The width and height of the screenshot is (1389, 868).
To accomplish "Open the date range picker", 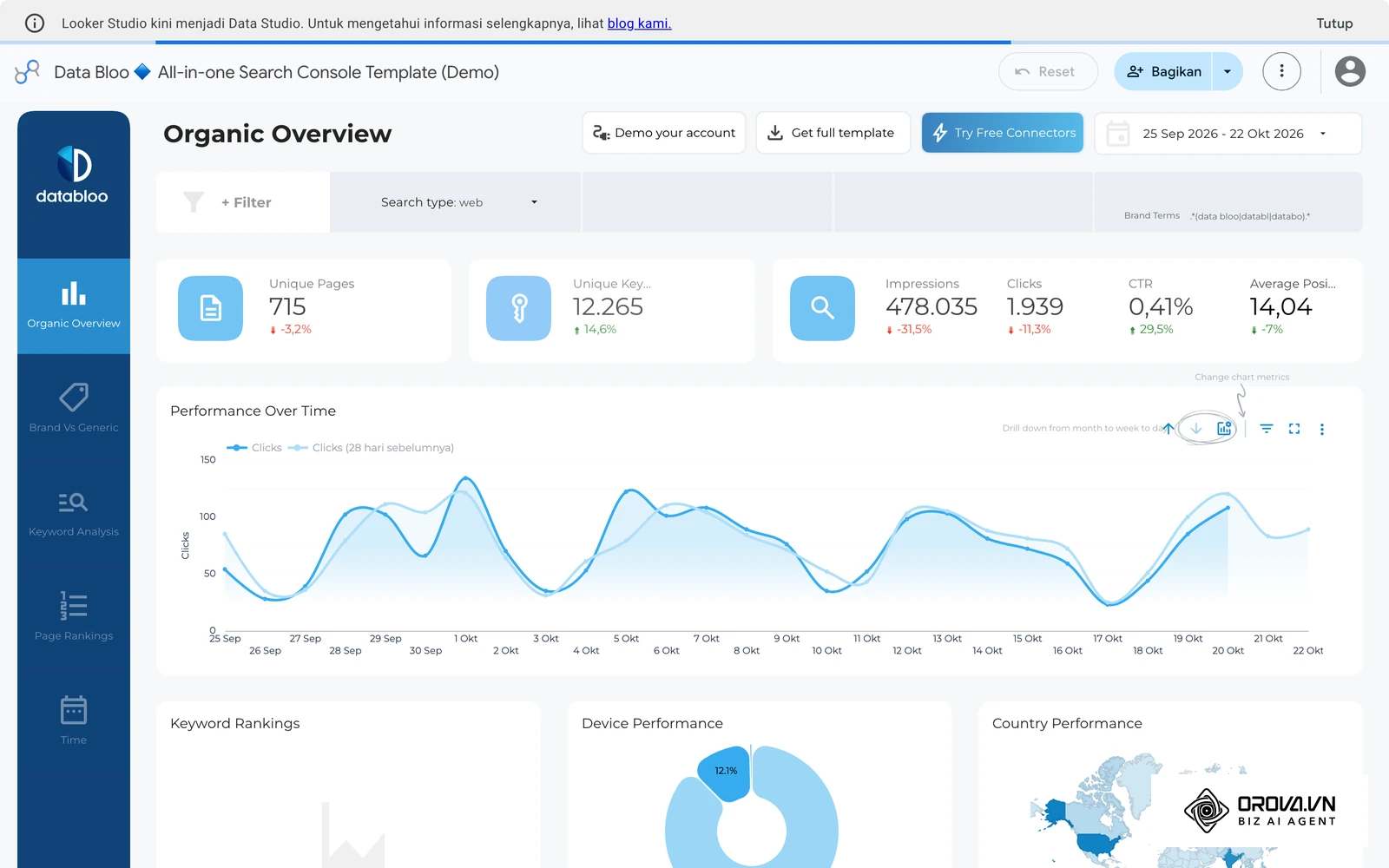I will [1228, 134].
